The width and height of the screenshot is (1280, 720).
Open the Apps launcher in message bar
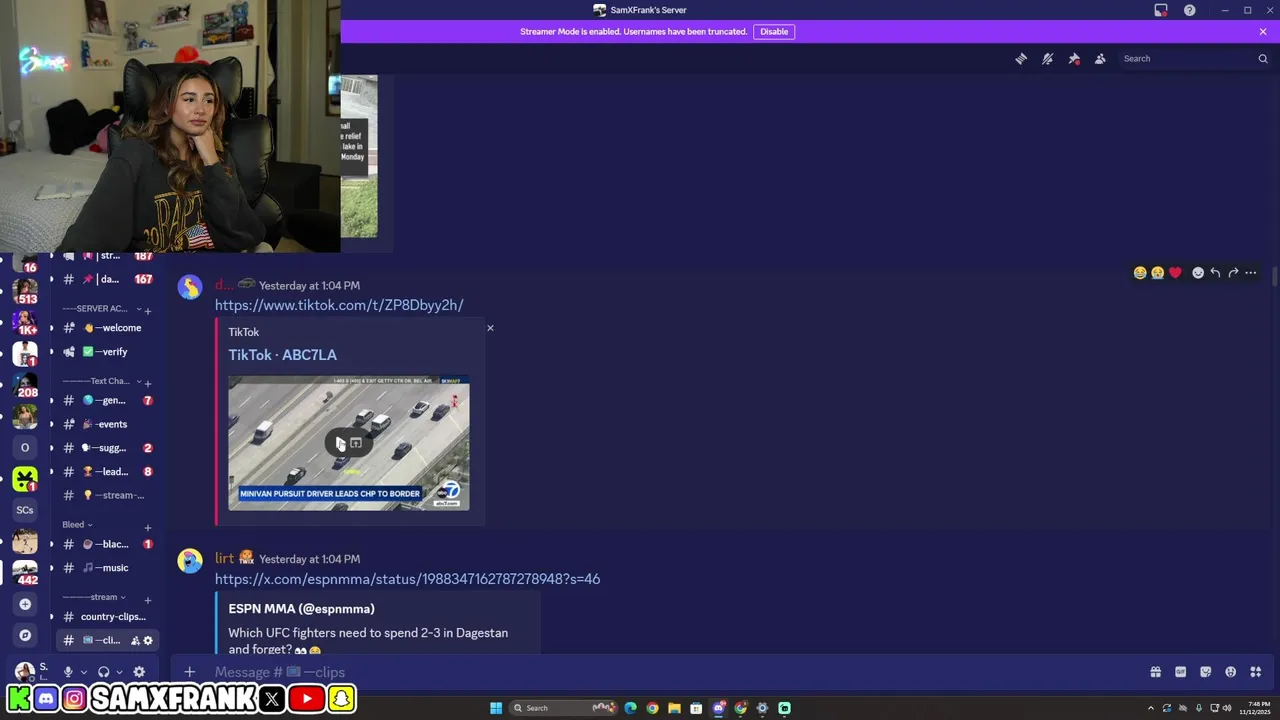tap(1256, 672)
